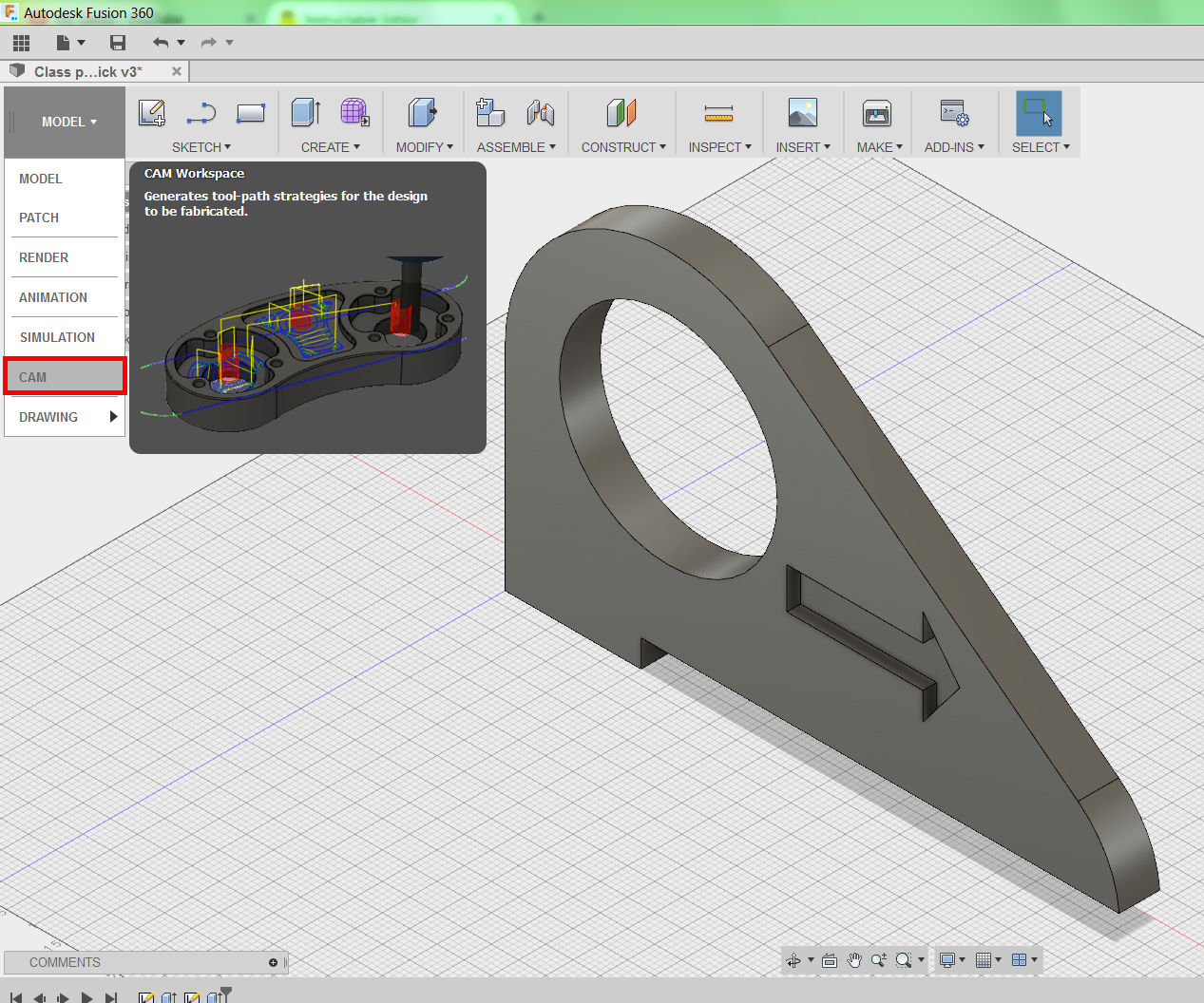
Task: Activate the Pan hand tool
Action: point(853,960)
